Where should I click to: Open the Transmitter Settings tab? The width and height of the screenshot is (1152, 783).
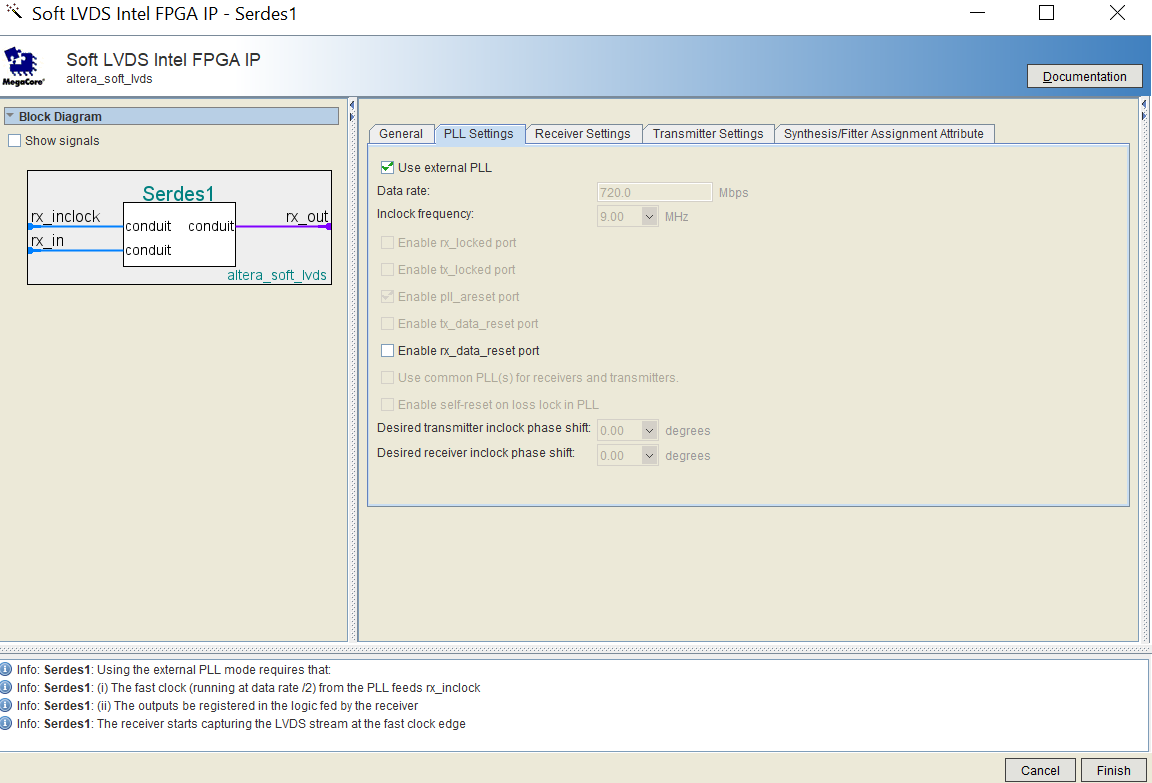tap(708, 134)
